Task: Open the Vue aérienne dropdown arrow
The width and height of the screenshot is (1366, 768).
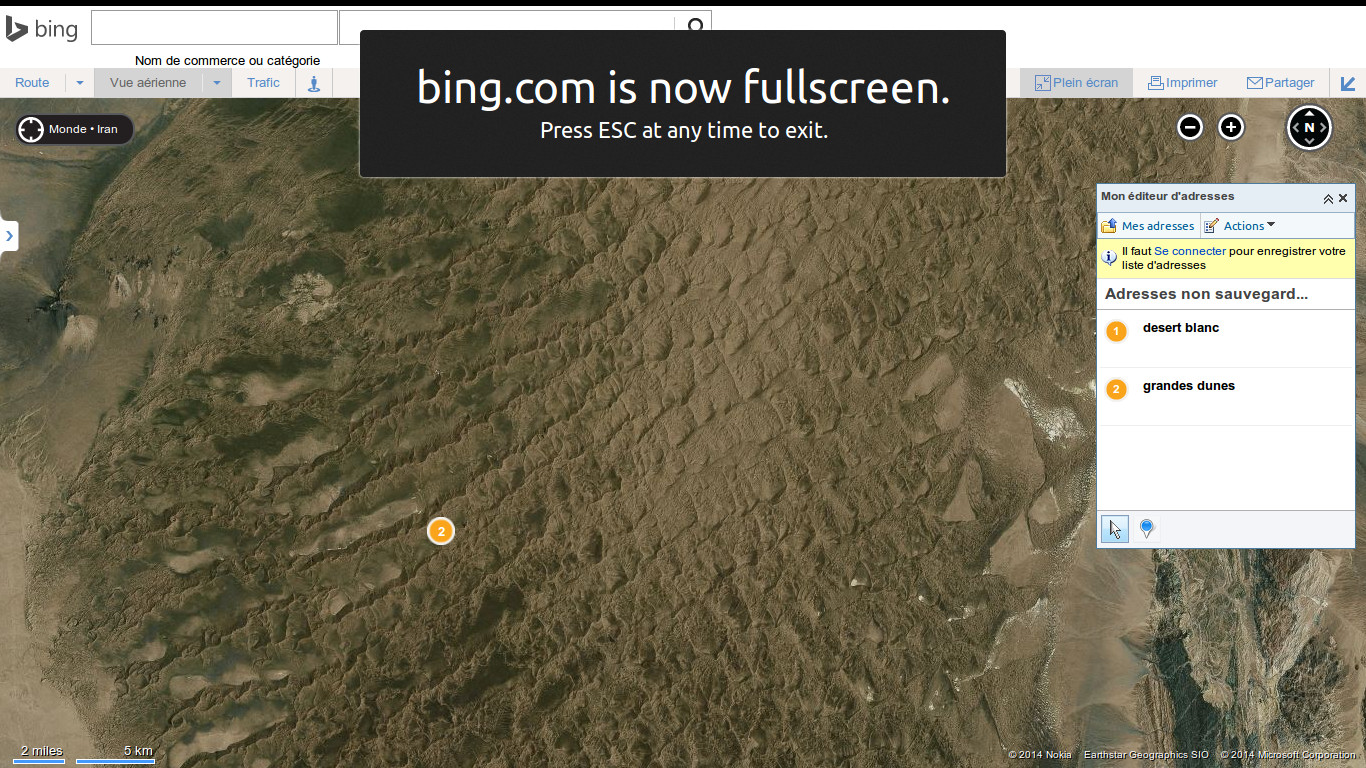Action: click(x=217, y=83)
